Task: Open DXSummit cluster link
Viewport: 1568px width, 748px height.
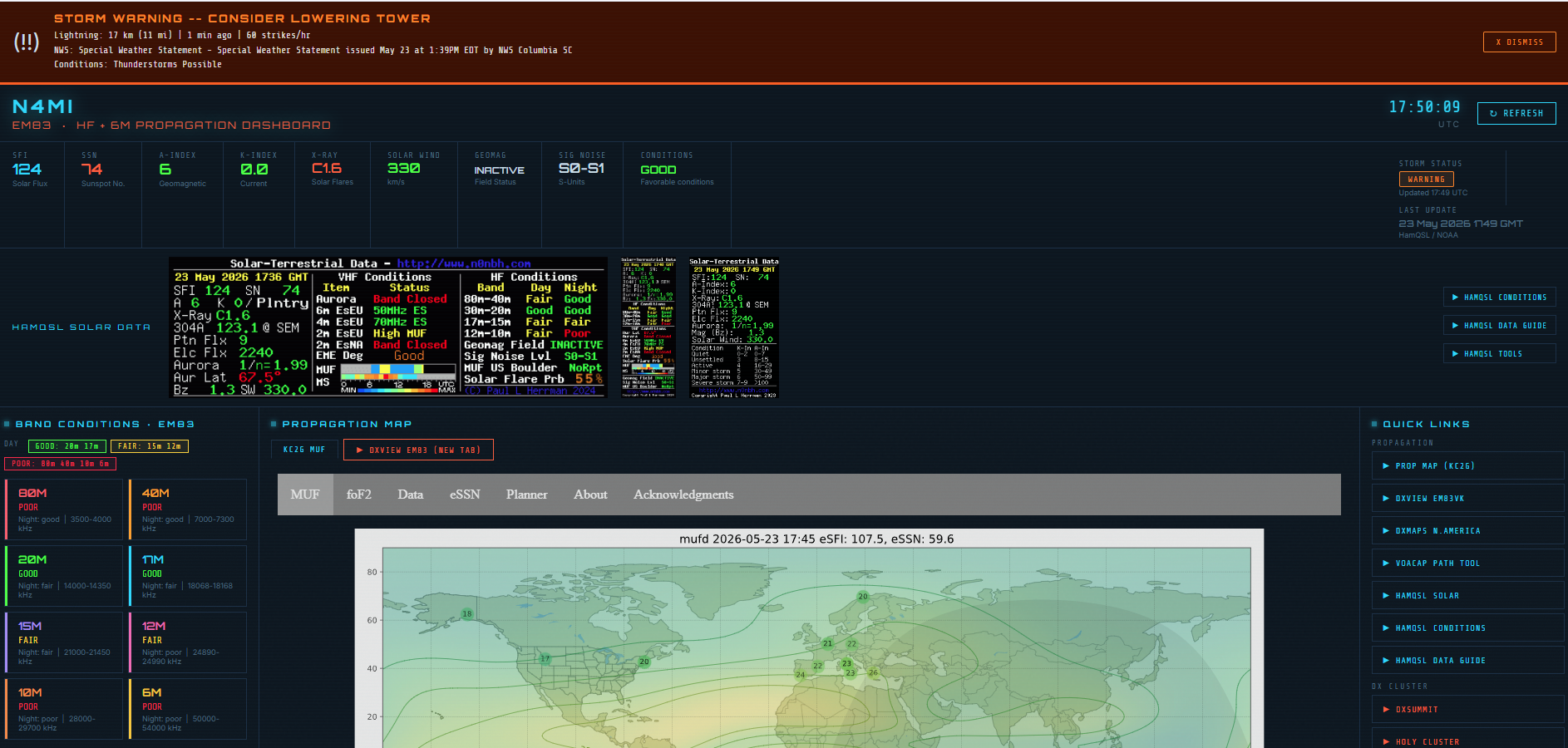Action: [1467, 709]
